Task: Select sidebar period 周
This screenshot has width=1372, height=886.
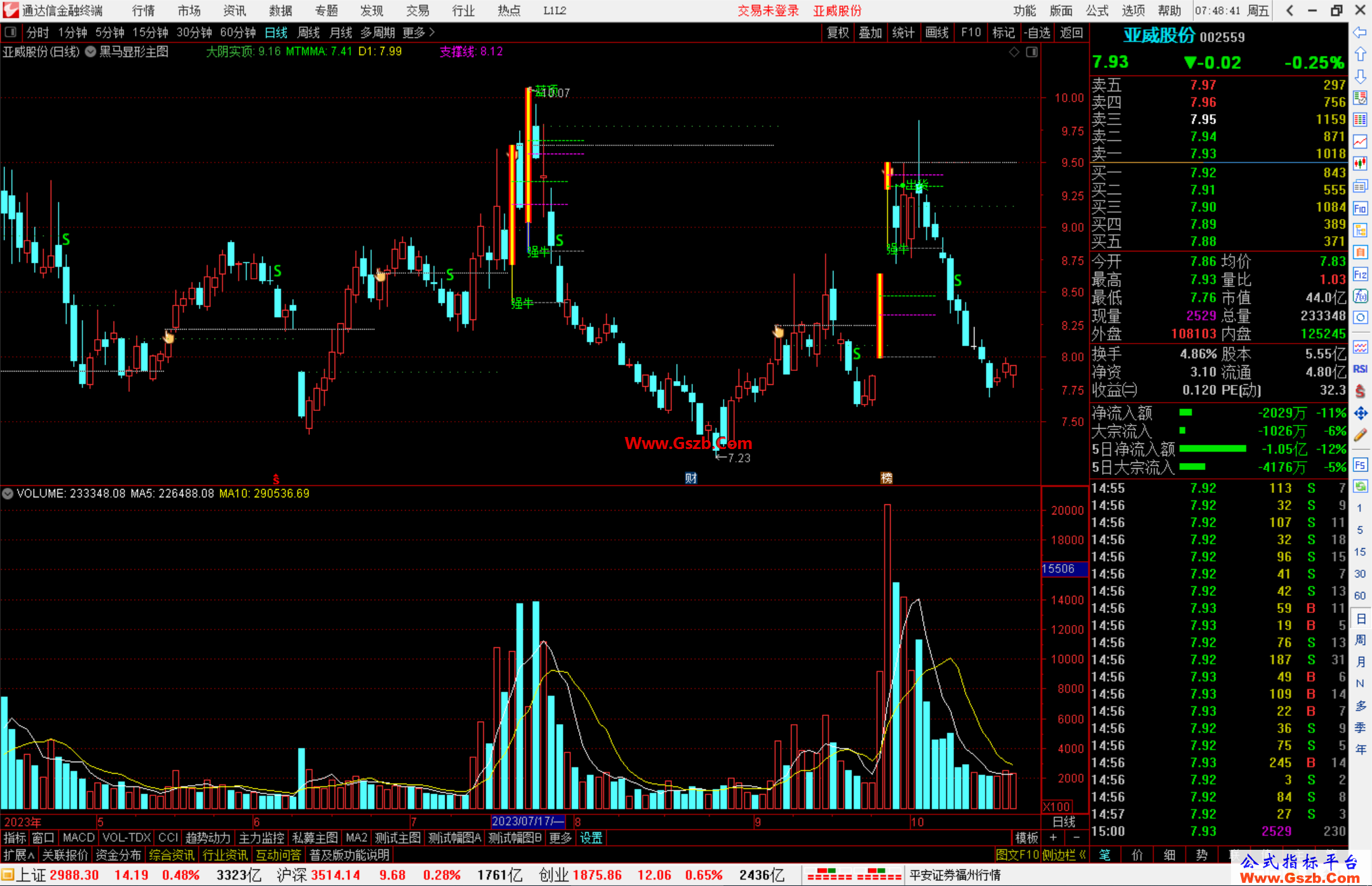Action: (1360, 640)
